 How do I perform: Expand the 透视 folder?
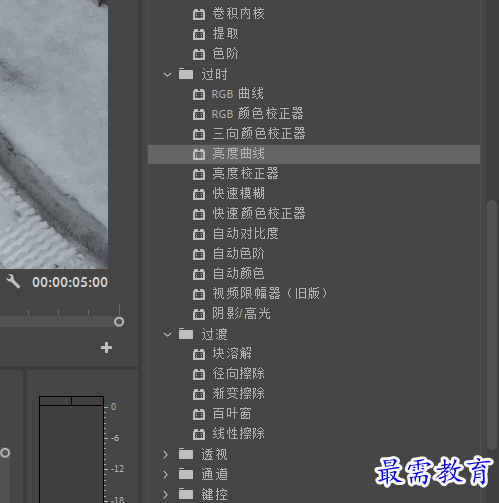tap(166, 454)
